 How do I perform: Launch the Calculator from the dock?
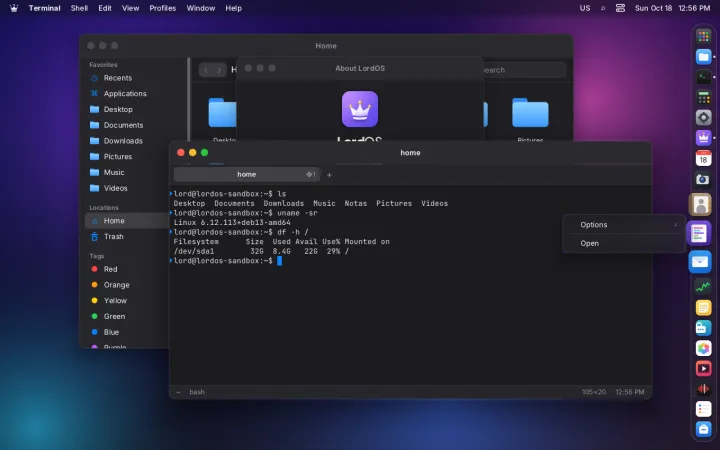click(x=703, y=97)
